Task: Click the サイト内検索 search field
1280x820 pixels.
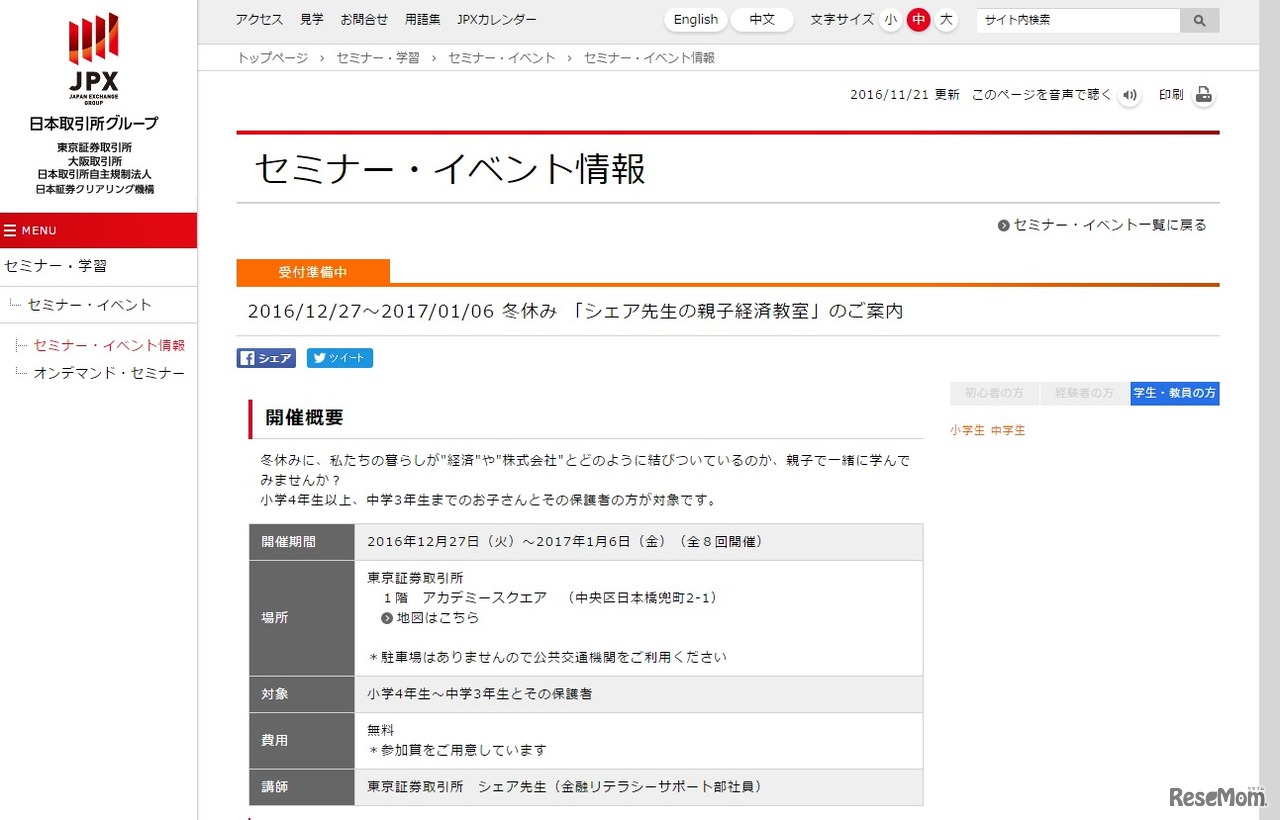Action: click(1078, 20)
